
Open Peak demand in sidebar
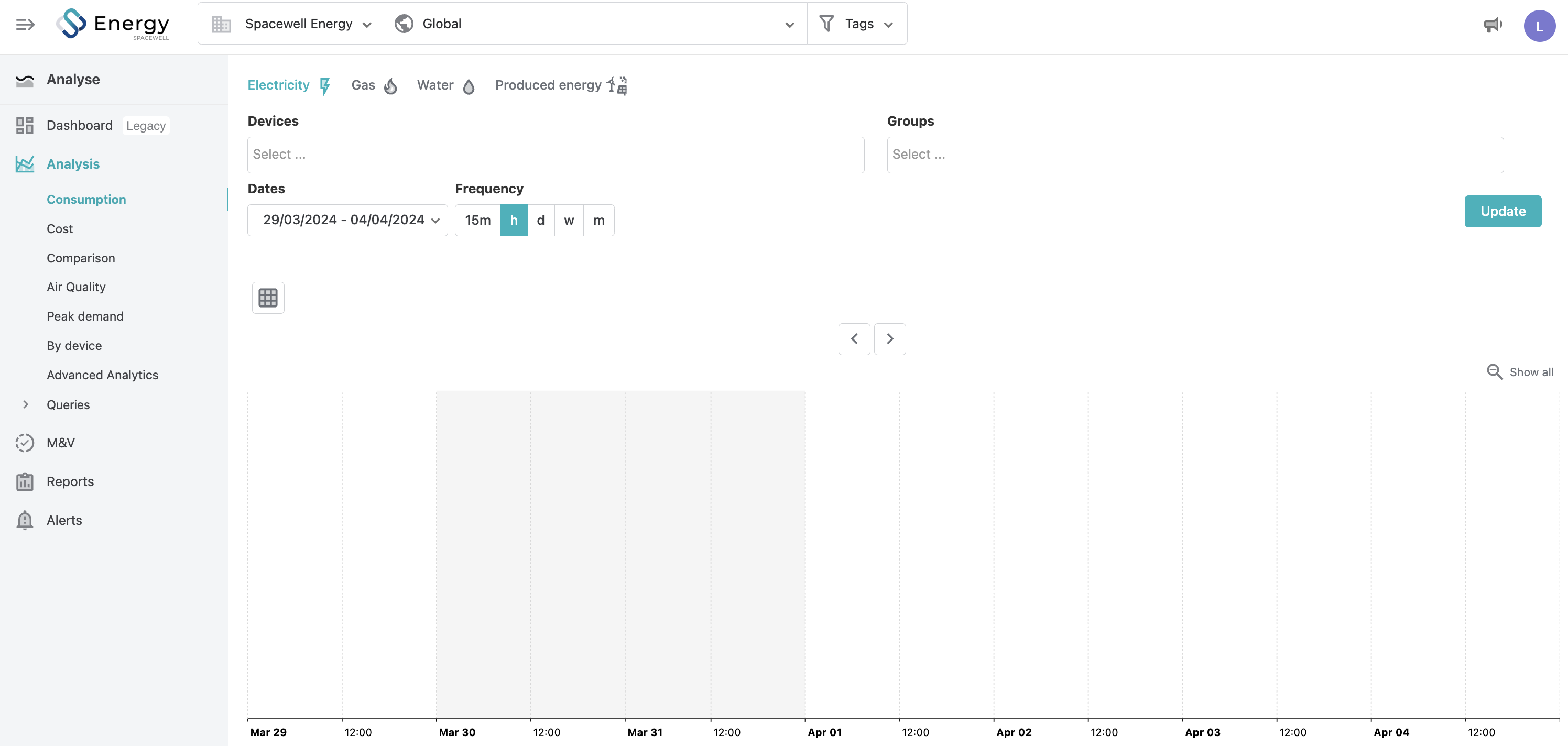[85, 316]
